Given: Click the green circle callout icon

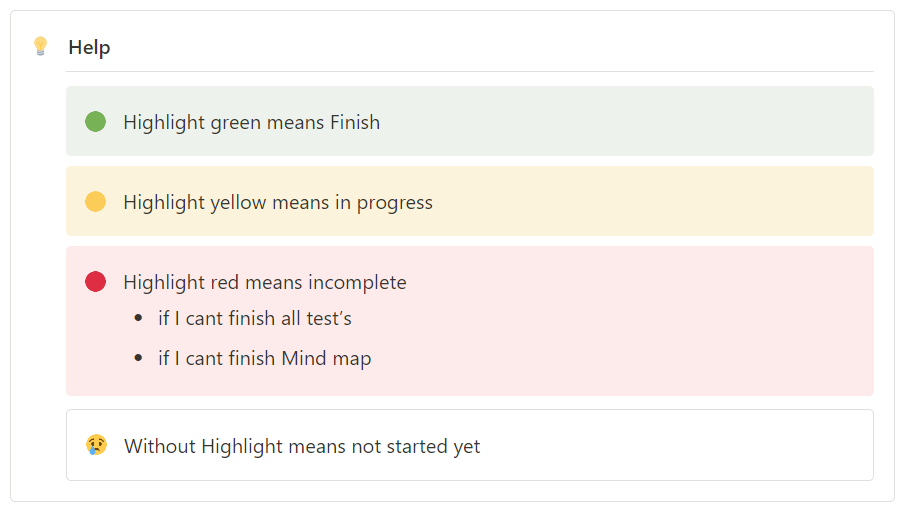Looking at the screenshot, I should pos(96,122).
